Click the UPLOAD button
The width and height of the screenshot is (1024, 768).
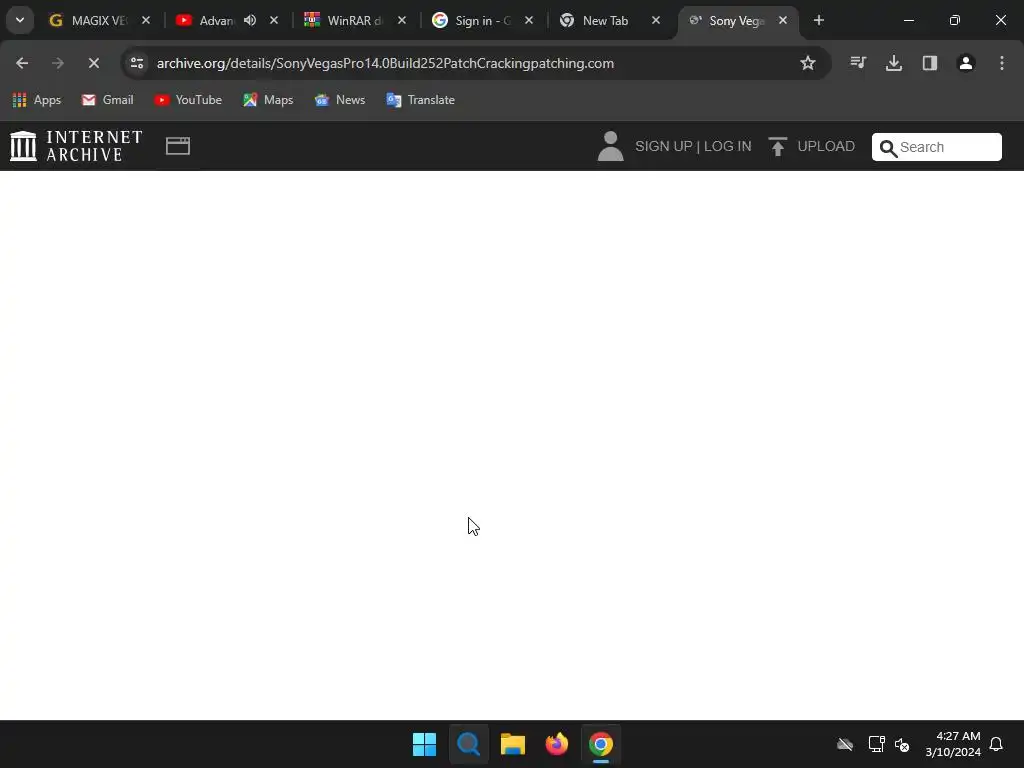812,146
